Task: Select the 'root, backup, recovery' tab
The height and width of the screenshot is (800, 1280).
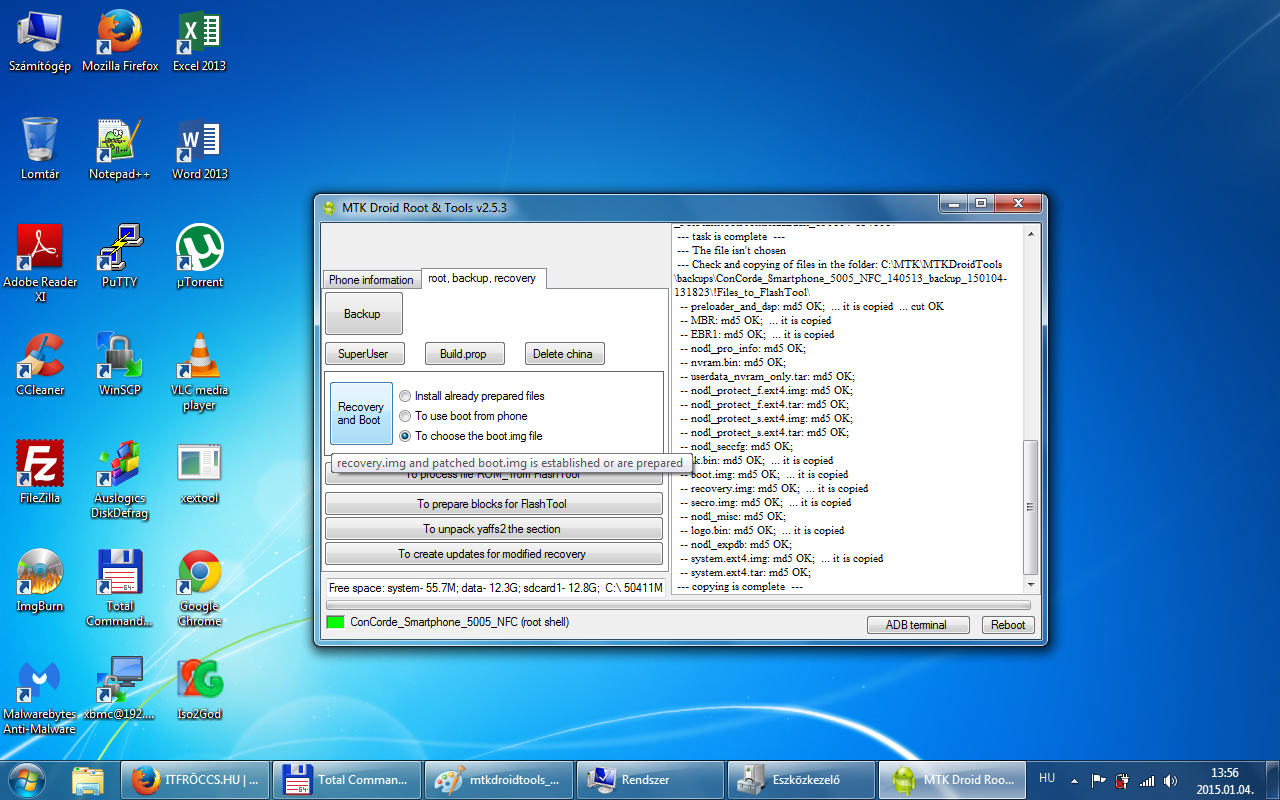Action: point(482,278)
